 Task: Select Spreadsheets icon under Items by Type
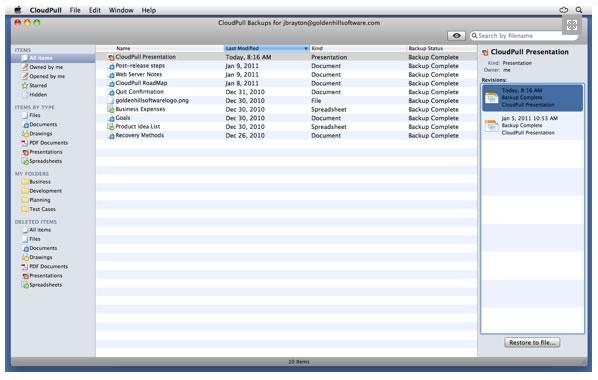pyautogui.click(x=25, y=161)
